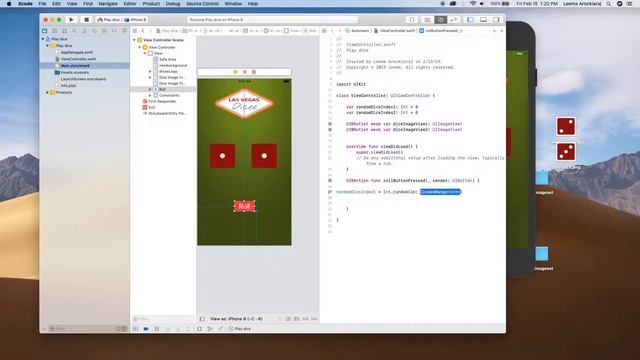Screen dimensions: 640x360
Task: Collapse the View Controller outline item
Action: 140,47
